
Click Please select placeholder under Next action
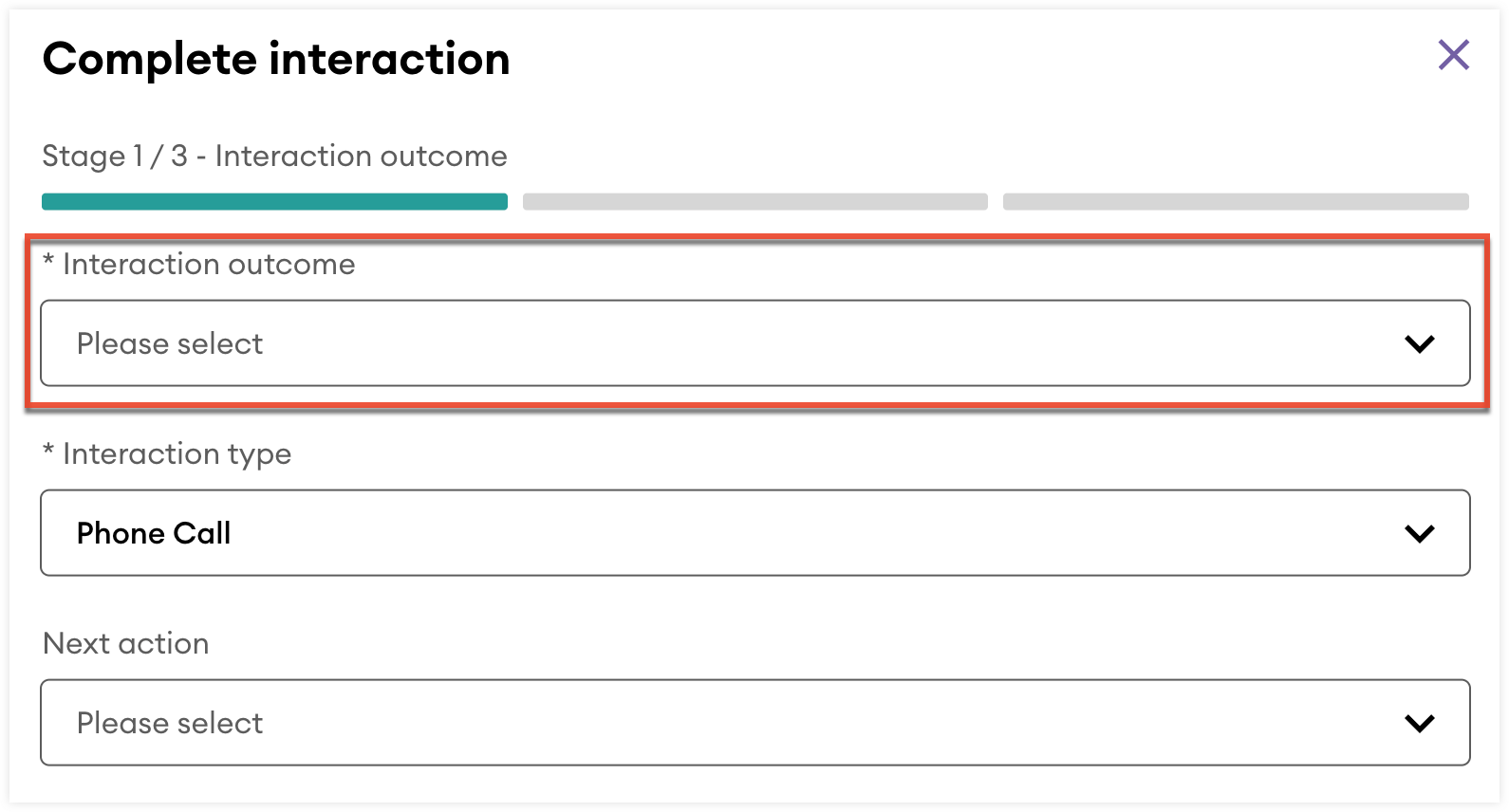[x=170, y=723]
